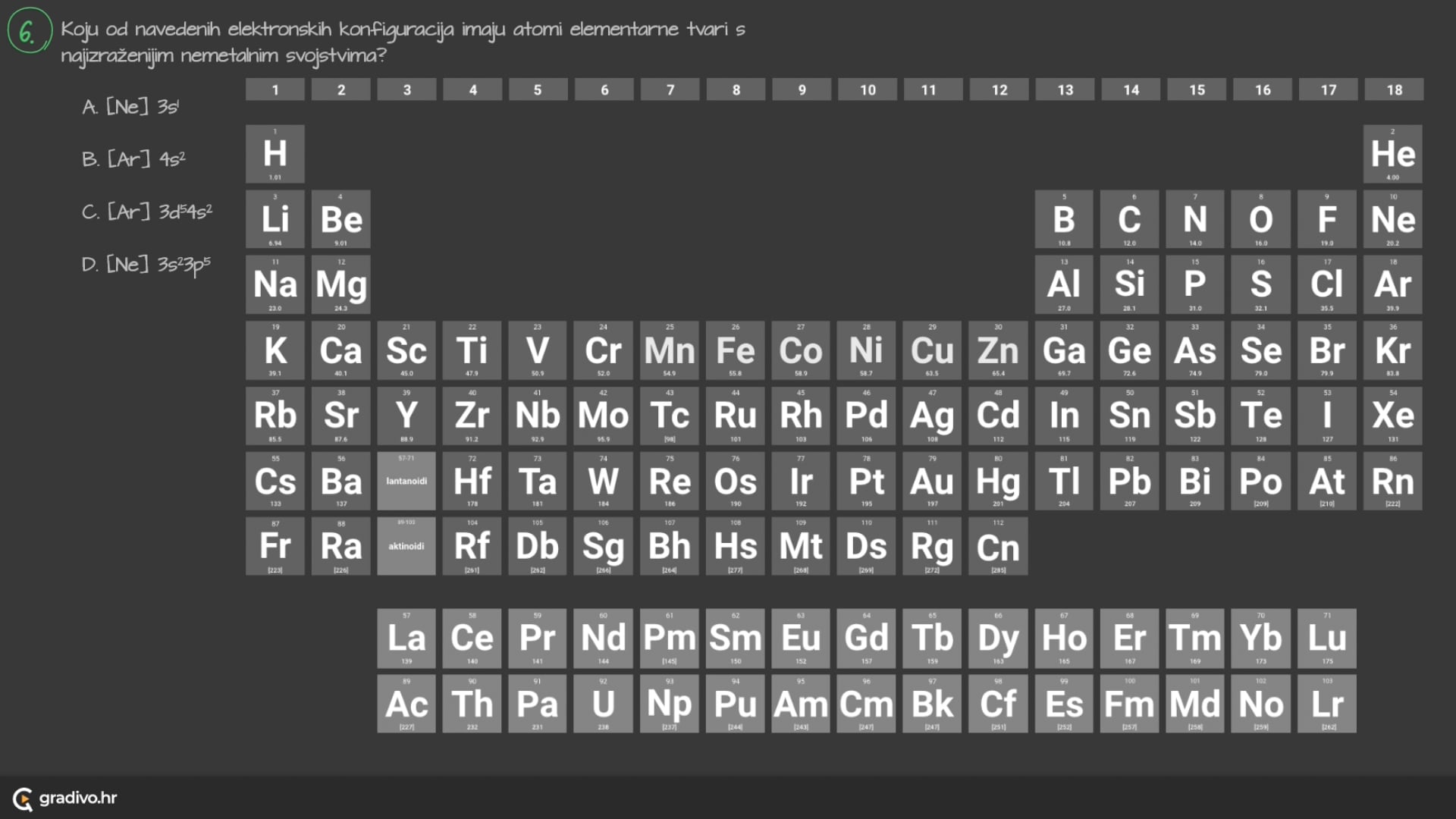Select answer B, [Ar] 4s²
This screenshot has width=1456, height=819.
[134, 159]
